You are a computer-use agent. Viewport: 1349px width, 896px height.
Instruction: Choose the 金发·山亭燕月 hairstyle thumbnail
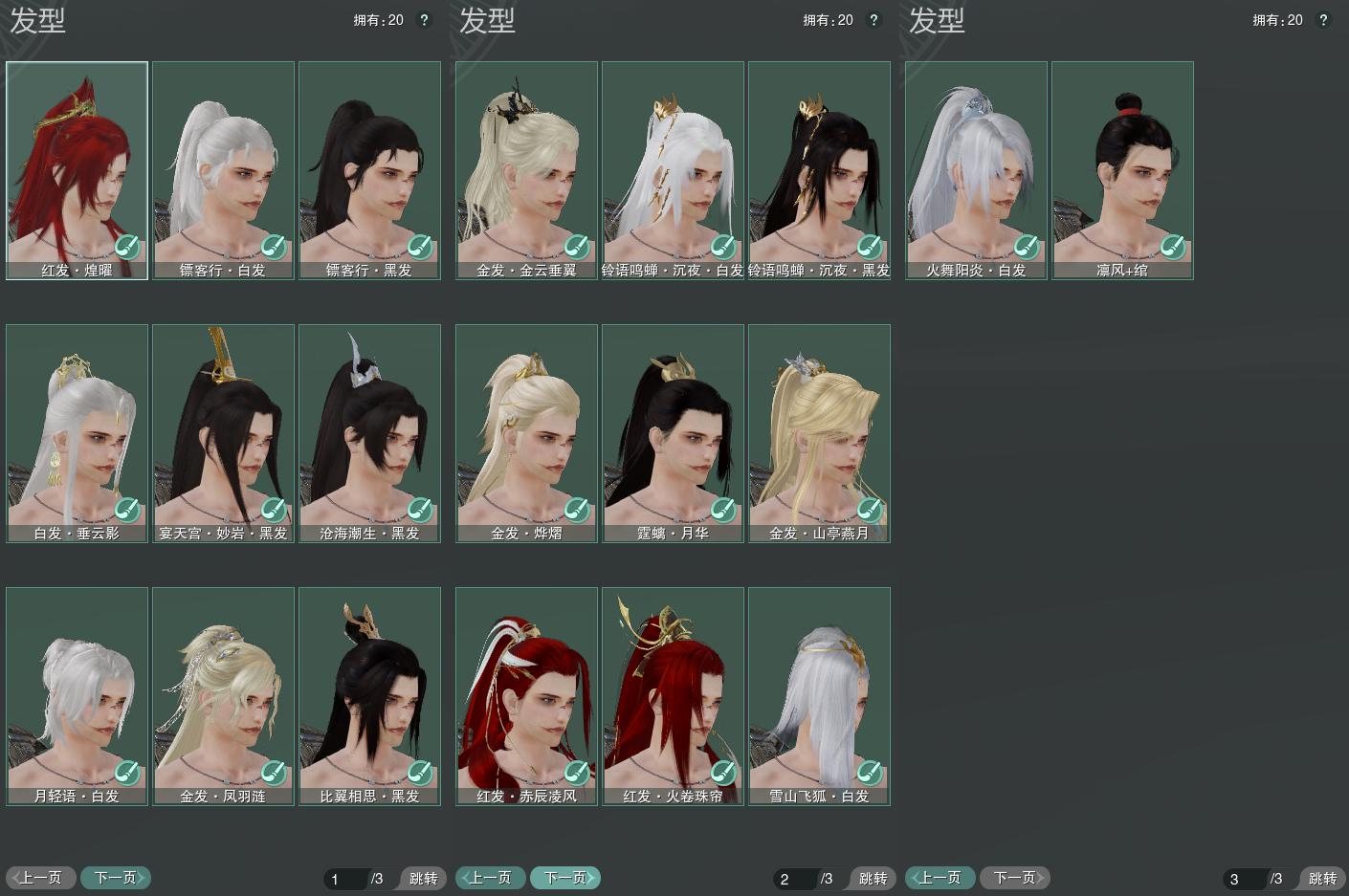point(820,434)
